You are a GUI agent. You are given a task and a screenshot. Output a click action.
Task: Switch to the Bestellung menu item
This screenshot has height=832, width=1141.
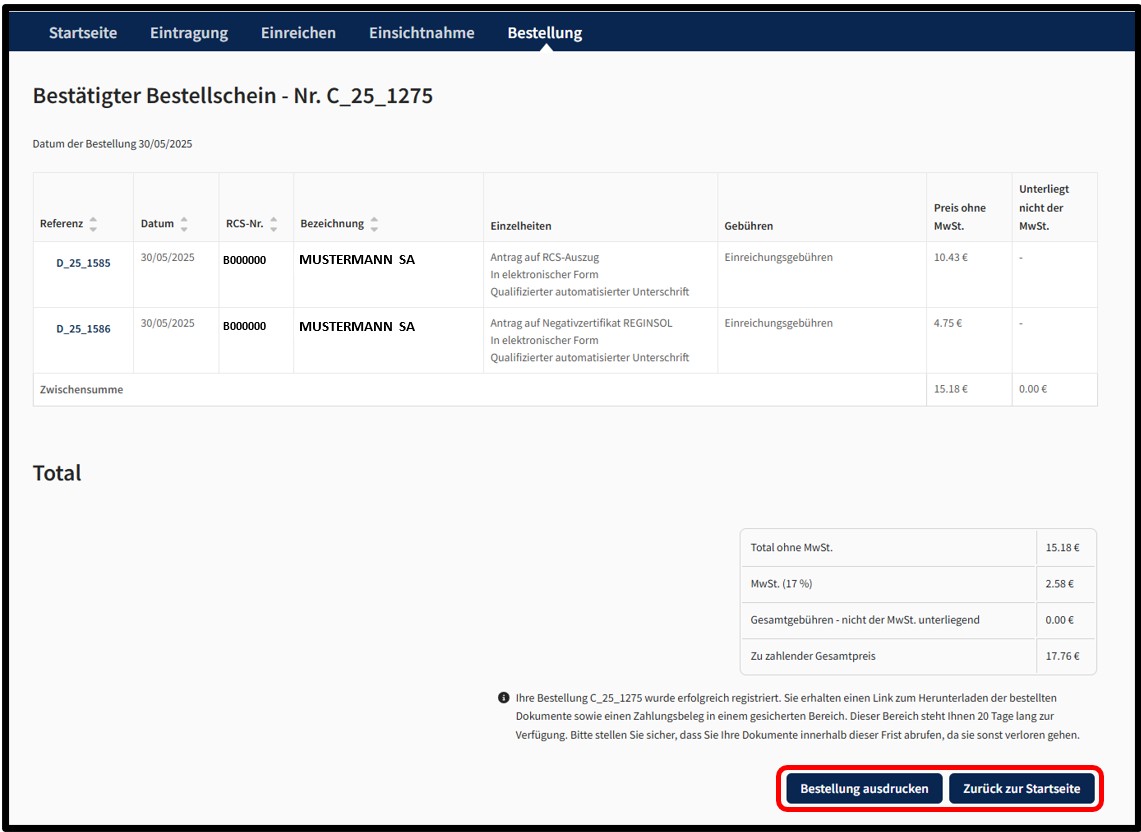pyautogui.click(x=545, y=33)
